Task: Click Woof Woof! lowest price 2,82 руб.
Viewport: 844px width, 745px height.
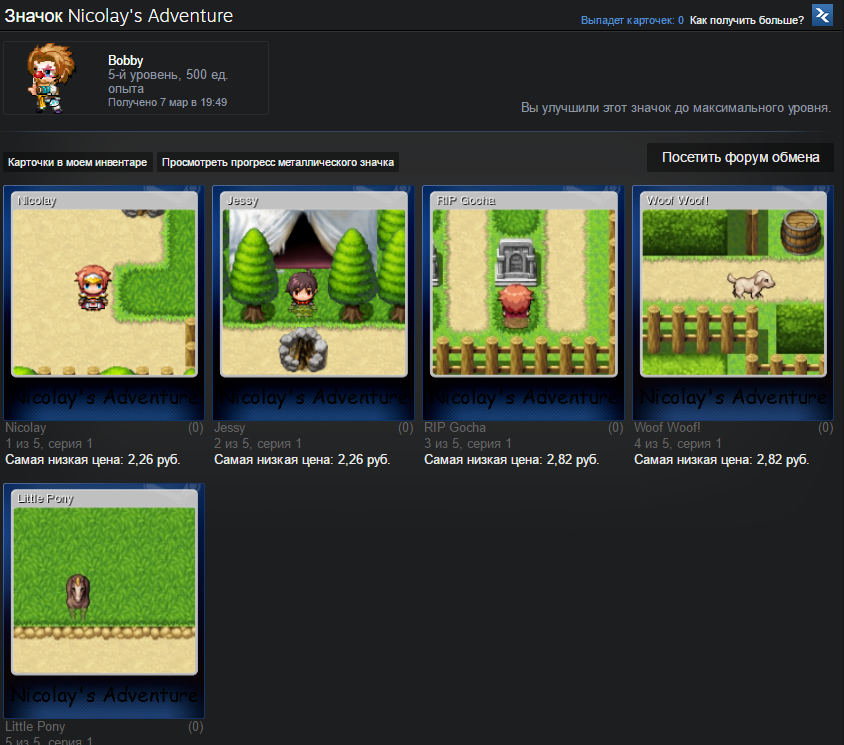Action: 721,460
